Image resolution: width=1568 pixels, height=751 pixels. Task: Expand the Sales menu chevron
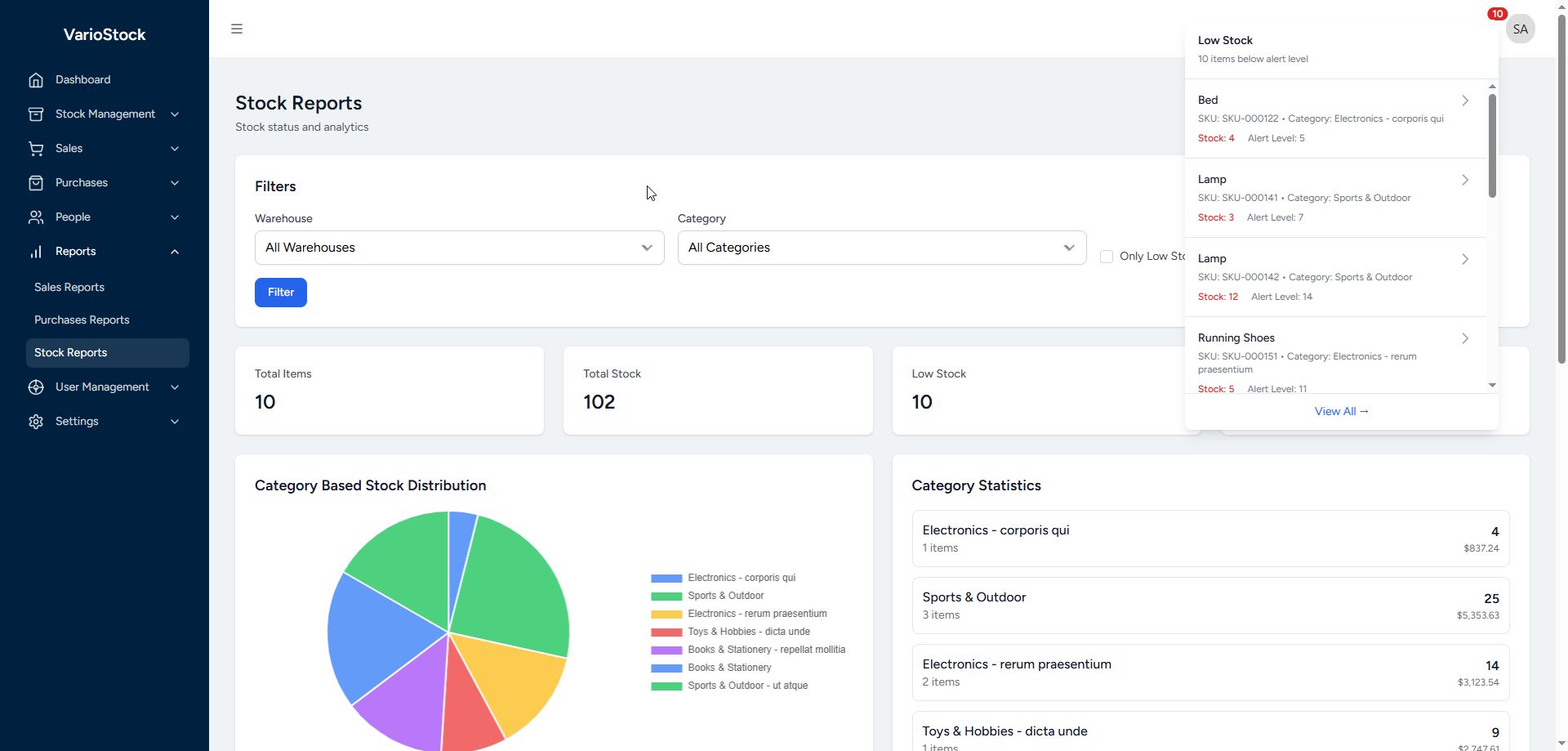(x=175, y=149)
